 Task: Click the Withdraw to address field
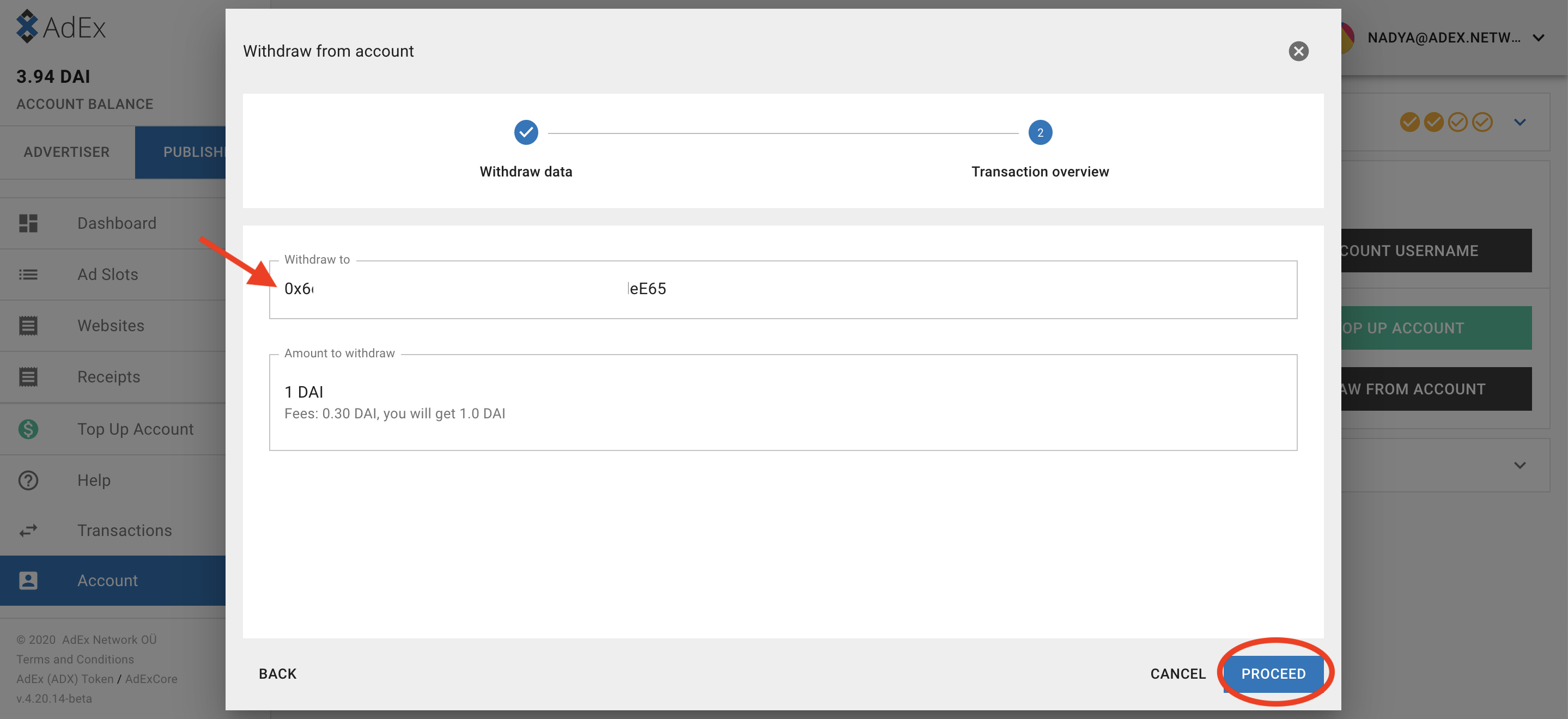pyautogui.click(x=782, y=289)
